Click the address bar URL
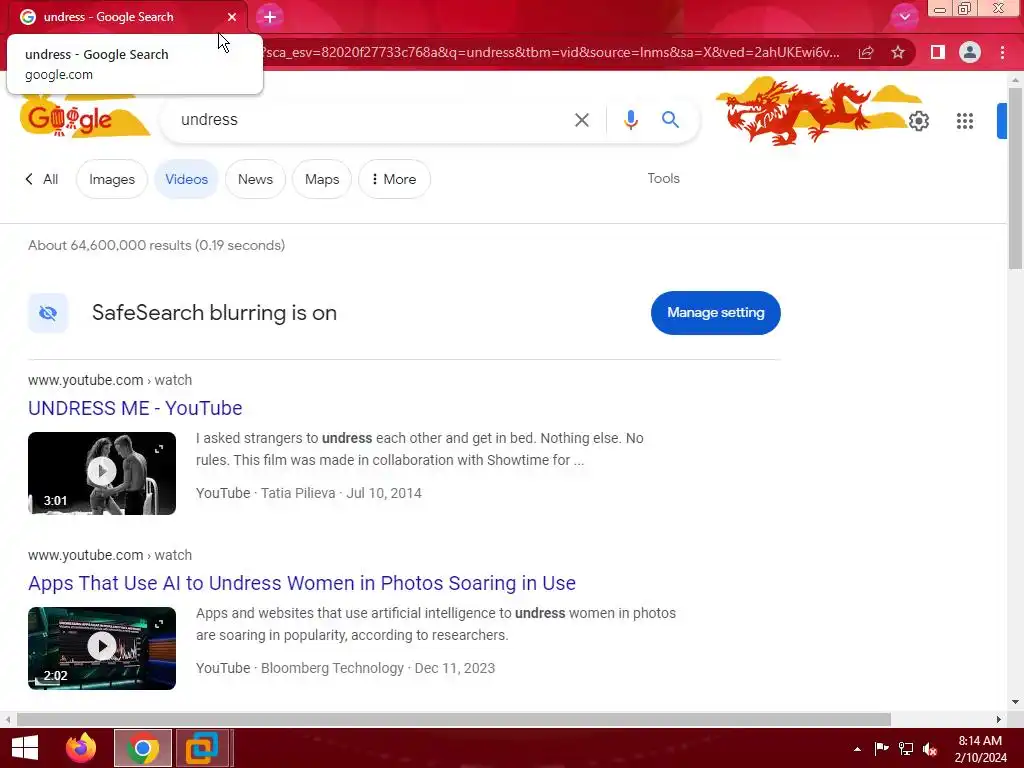The height and width of the screenshot is (768, 1024). click(x=552, y=52)
